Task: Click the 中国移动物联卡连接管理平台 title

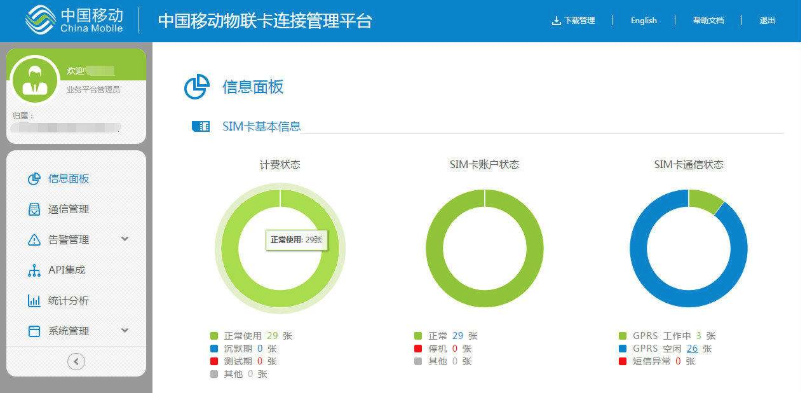Action: 265,21
